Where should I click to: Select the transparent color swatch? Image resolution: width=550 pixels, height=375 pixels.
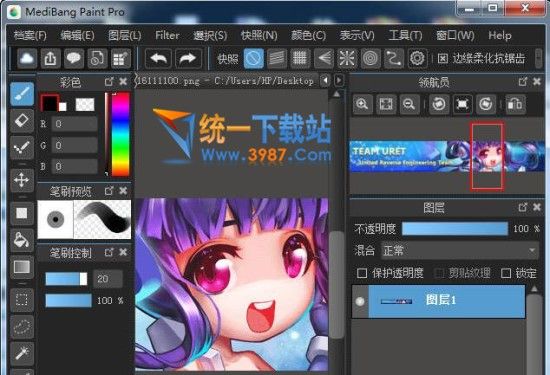(85, 105)
